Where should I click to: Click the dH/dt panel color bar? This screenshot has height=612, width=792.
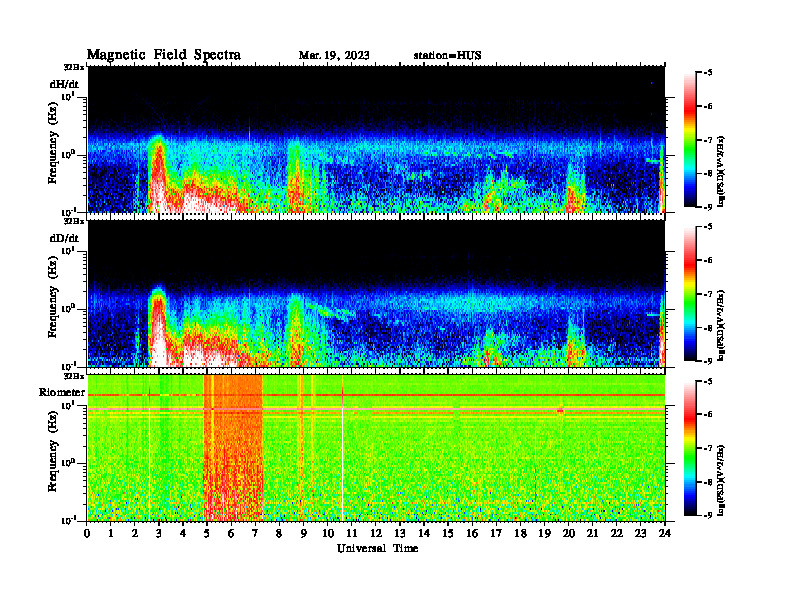(690, 140)
